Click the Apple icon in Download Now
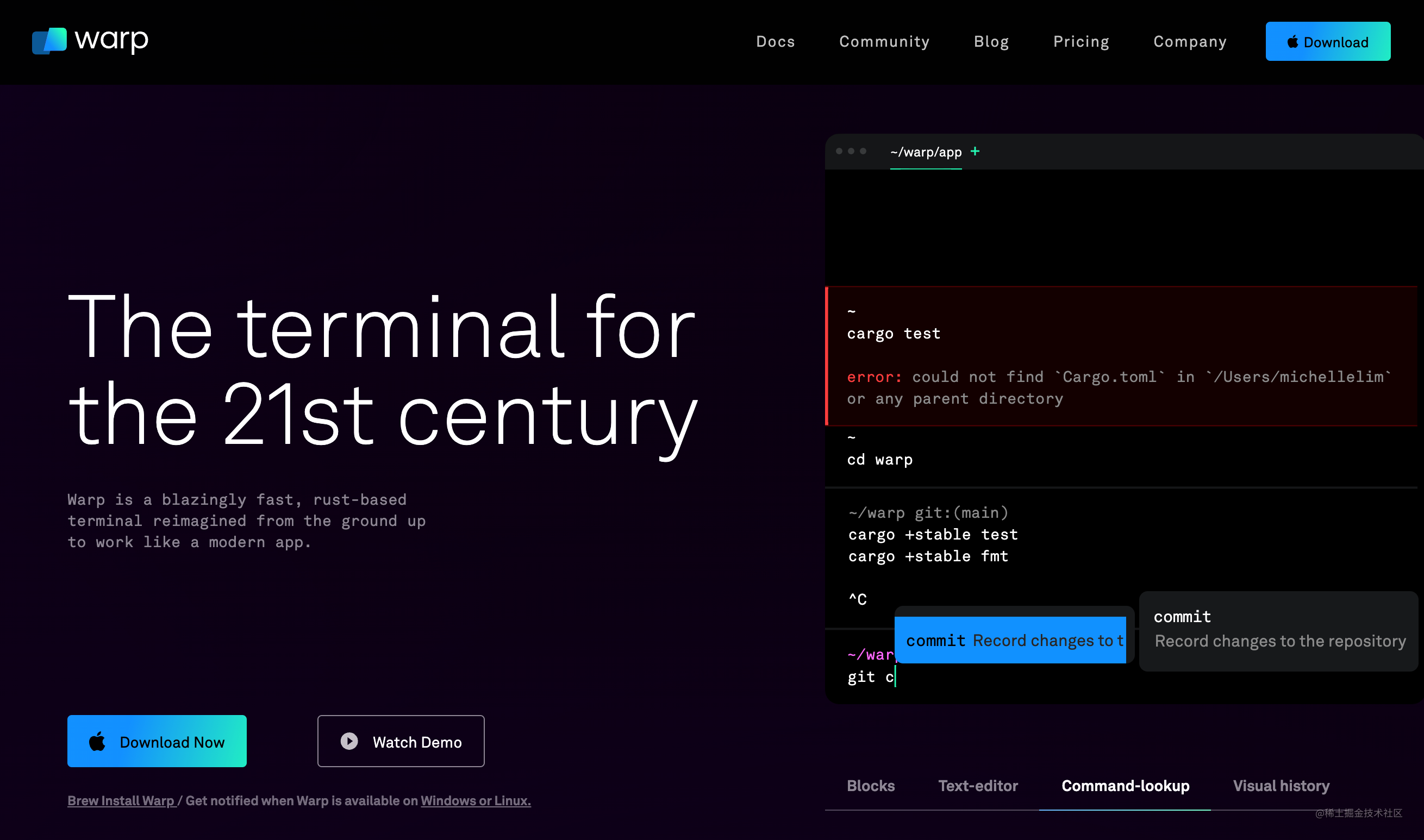This screenshot has height=840, width=1424. (x=97, y=742)
